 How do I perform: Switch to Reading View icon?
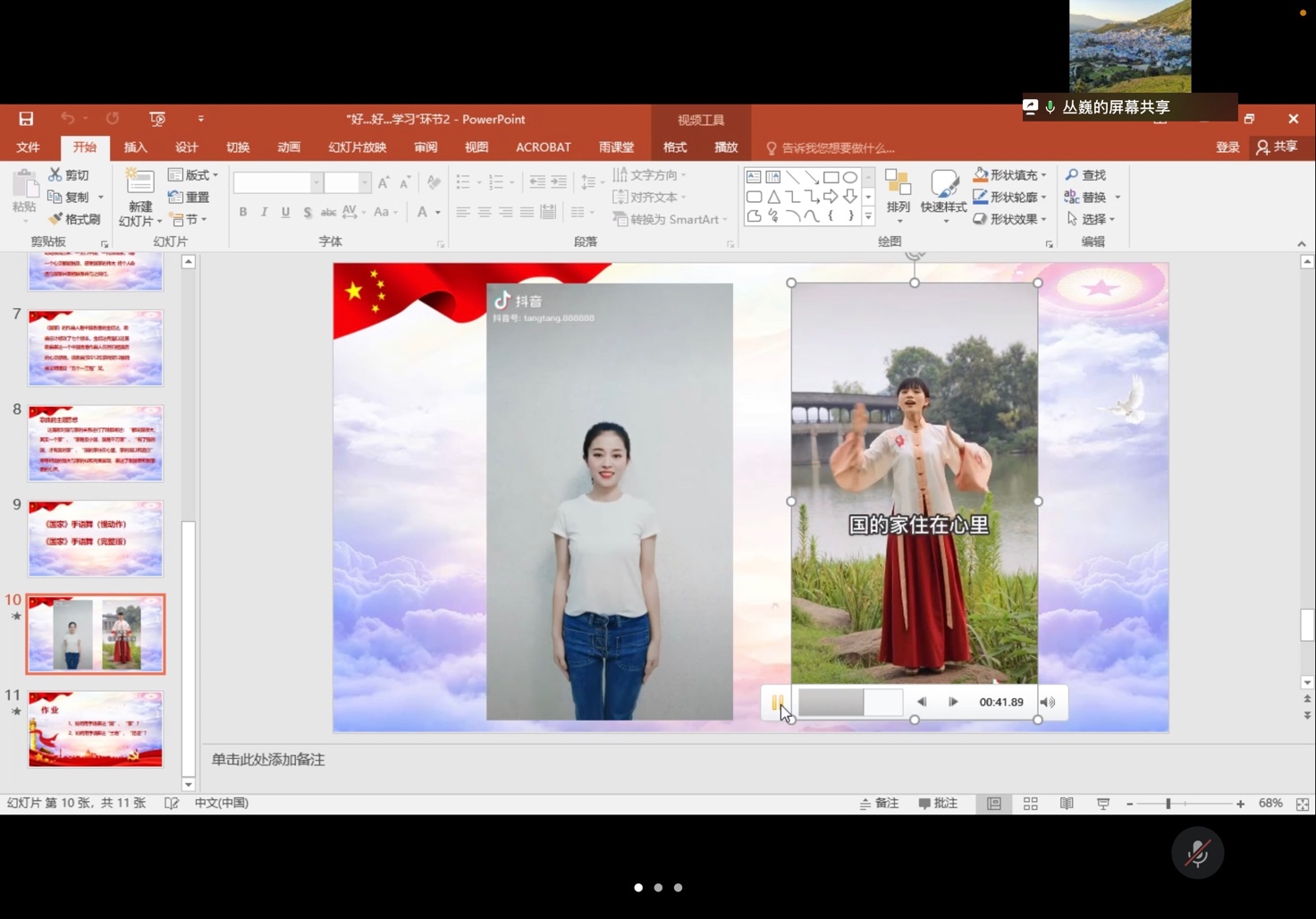[x=1067, y=804]
